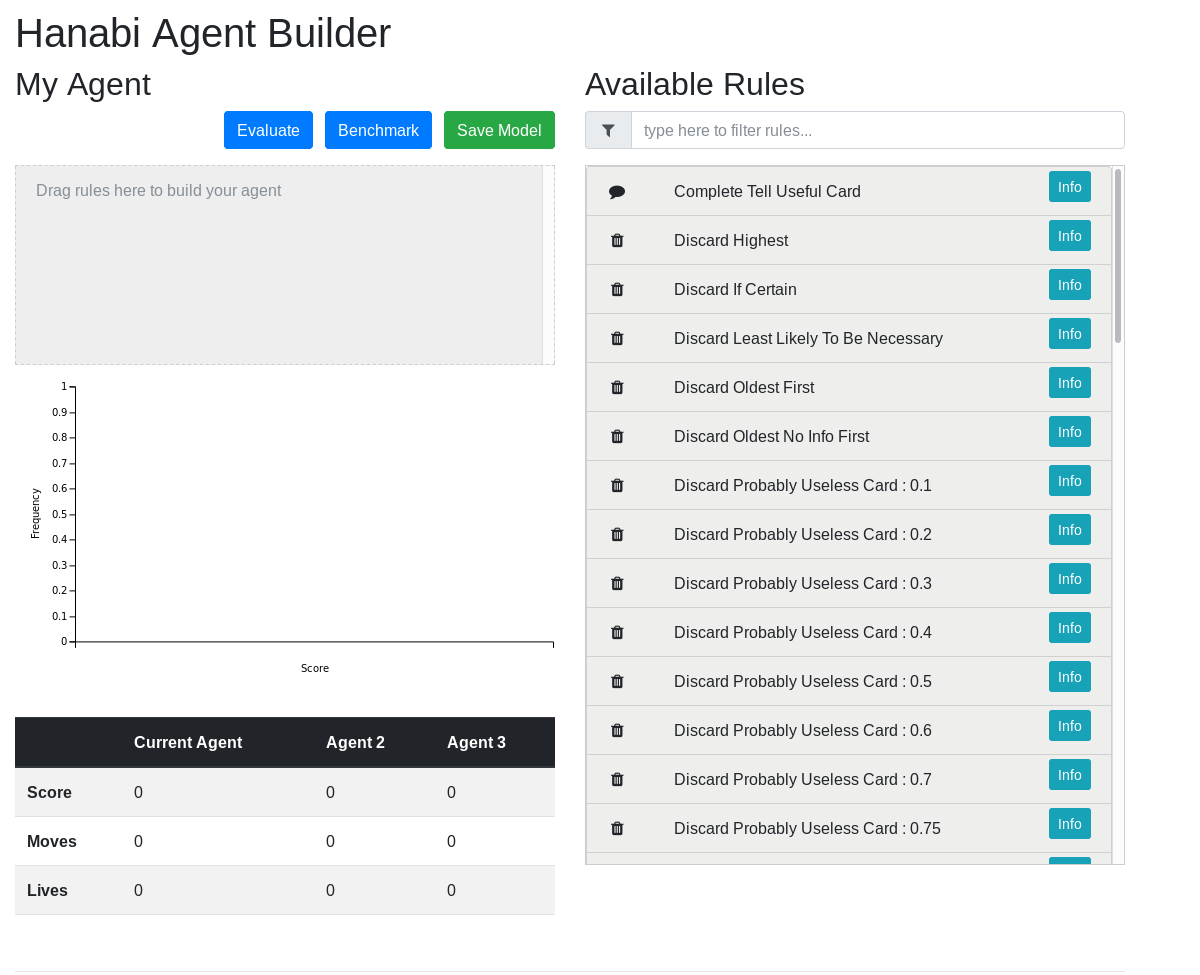Click trash icon beside Discard Oldest First
1200x975 pixels.
coord(617,387)
